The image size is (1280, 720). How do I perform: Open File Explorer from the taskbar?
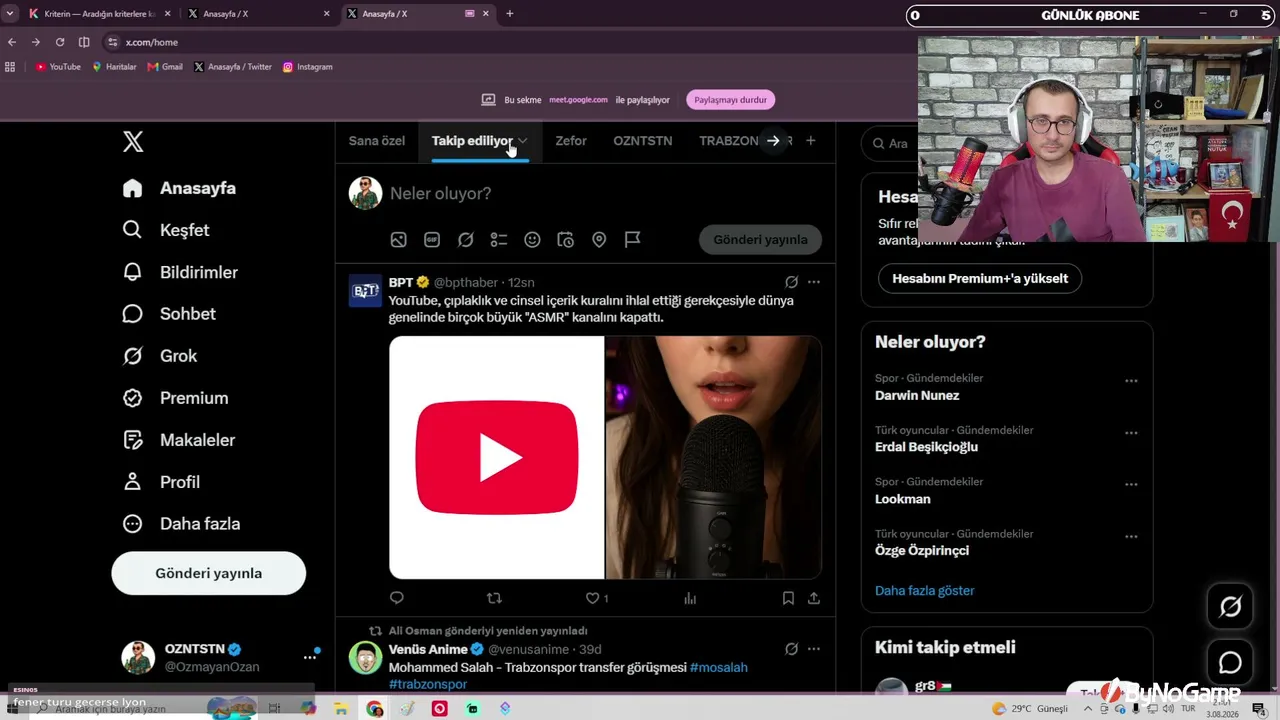[341, 709]
